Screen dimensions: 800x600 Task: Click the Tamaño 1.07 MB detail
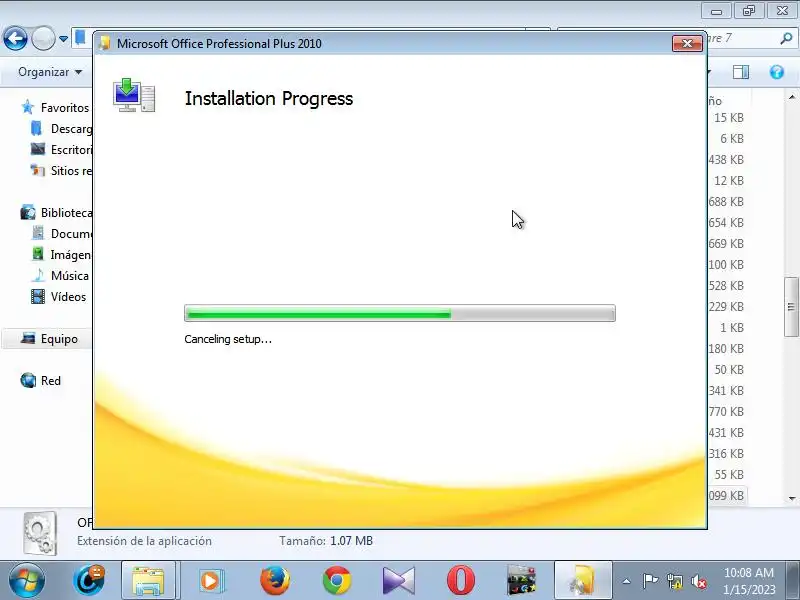click(326, 541)
